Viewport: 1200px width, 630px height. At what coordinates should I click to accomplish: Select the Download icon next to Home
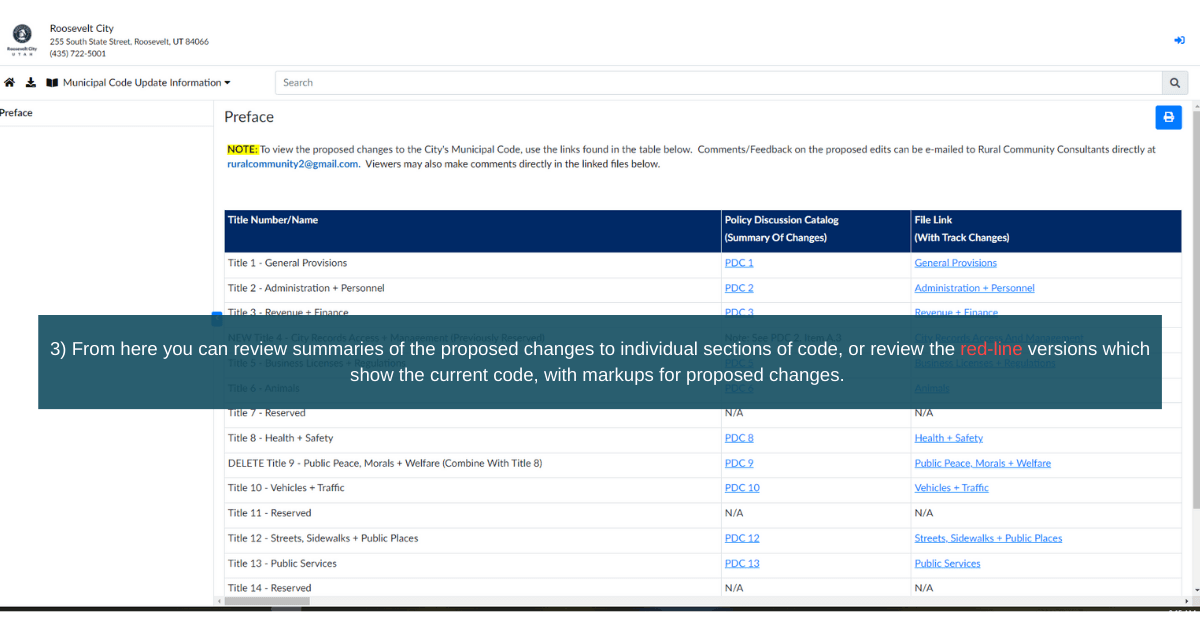point(30,82)
